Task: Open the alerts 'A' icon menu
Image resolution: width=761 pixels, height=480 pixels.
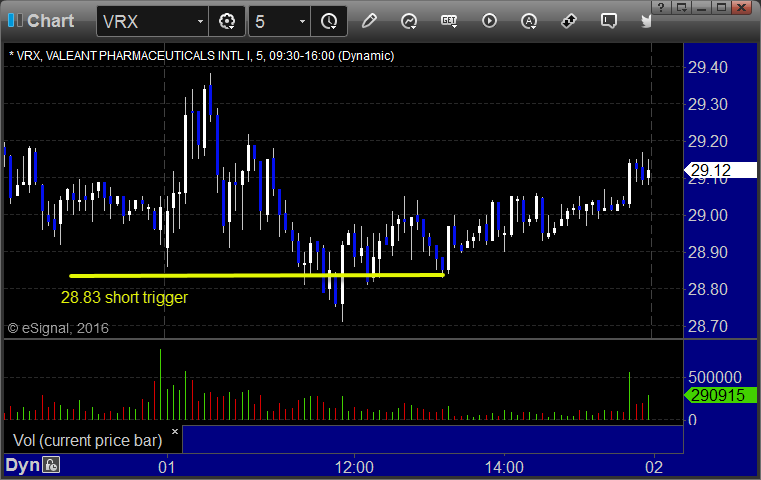Action: tap(529, 21)
